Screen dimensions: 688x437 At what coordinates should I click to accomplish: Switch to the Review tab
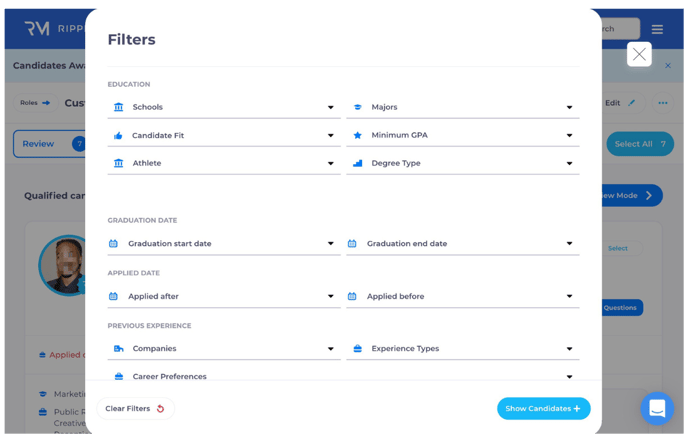point(40,144)
